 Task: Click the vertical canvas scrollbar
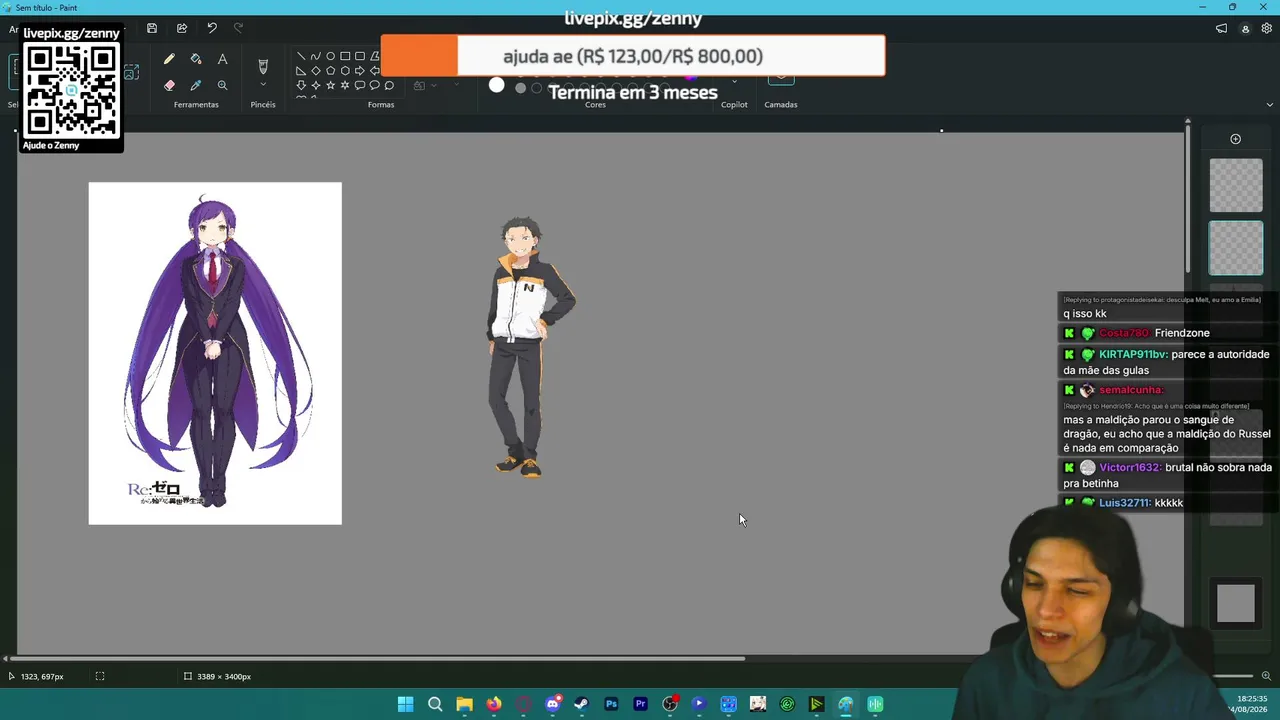1187,197
